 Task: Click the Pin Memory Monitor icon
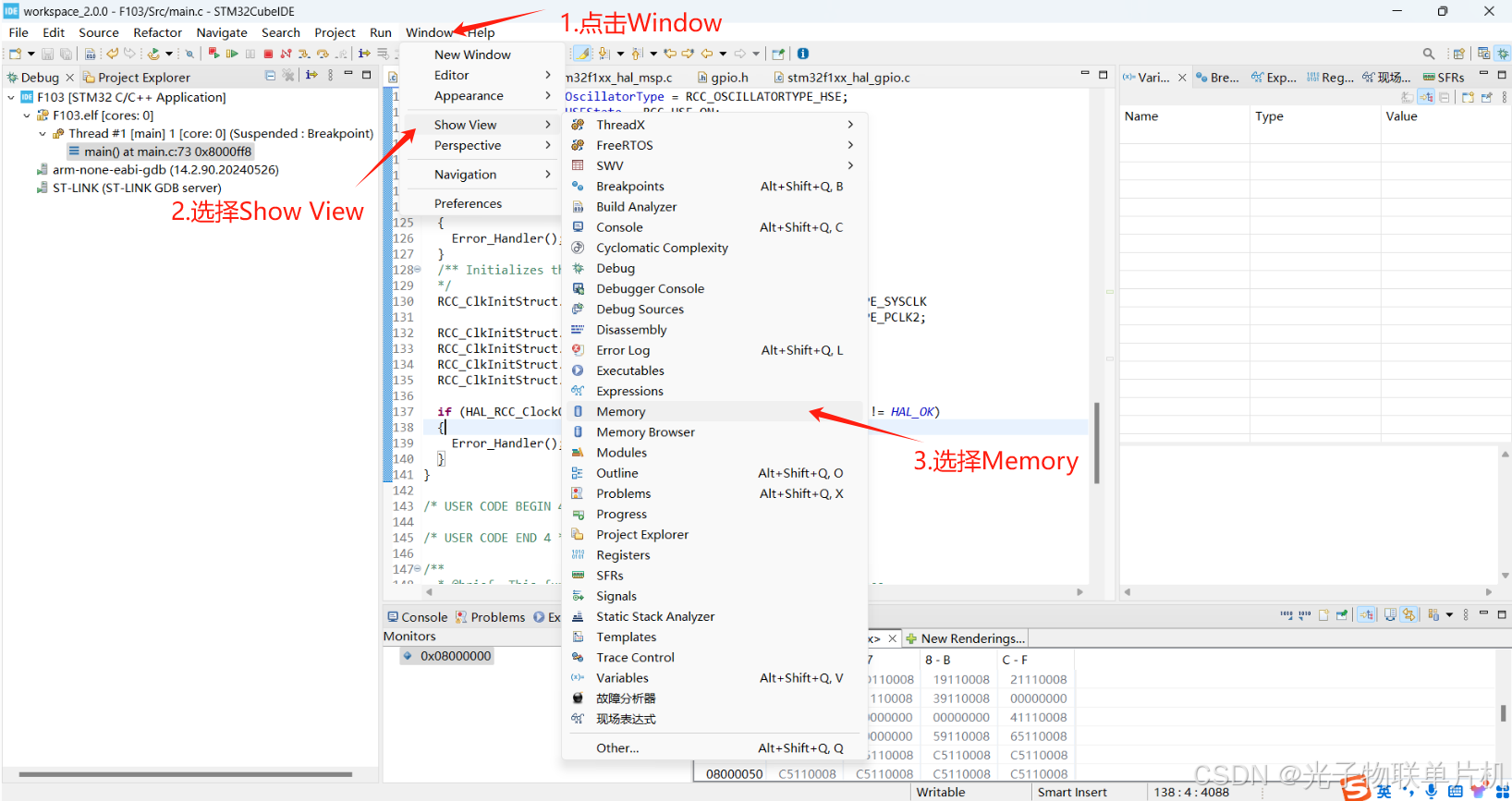coord(1342,614)
